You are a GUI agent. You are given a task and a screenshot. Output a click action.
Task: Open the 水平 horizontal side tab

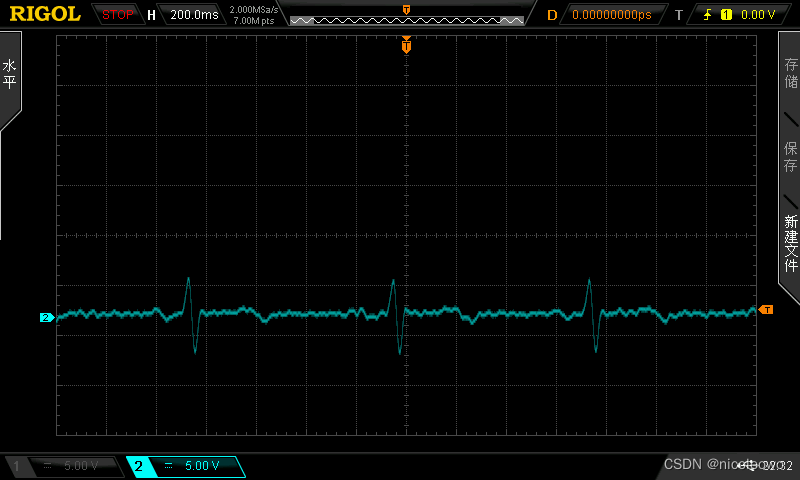[x=10, y=74]
